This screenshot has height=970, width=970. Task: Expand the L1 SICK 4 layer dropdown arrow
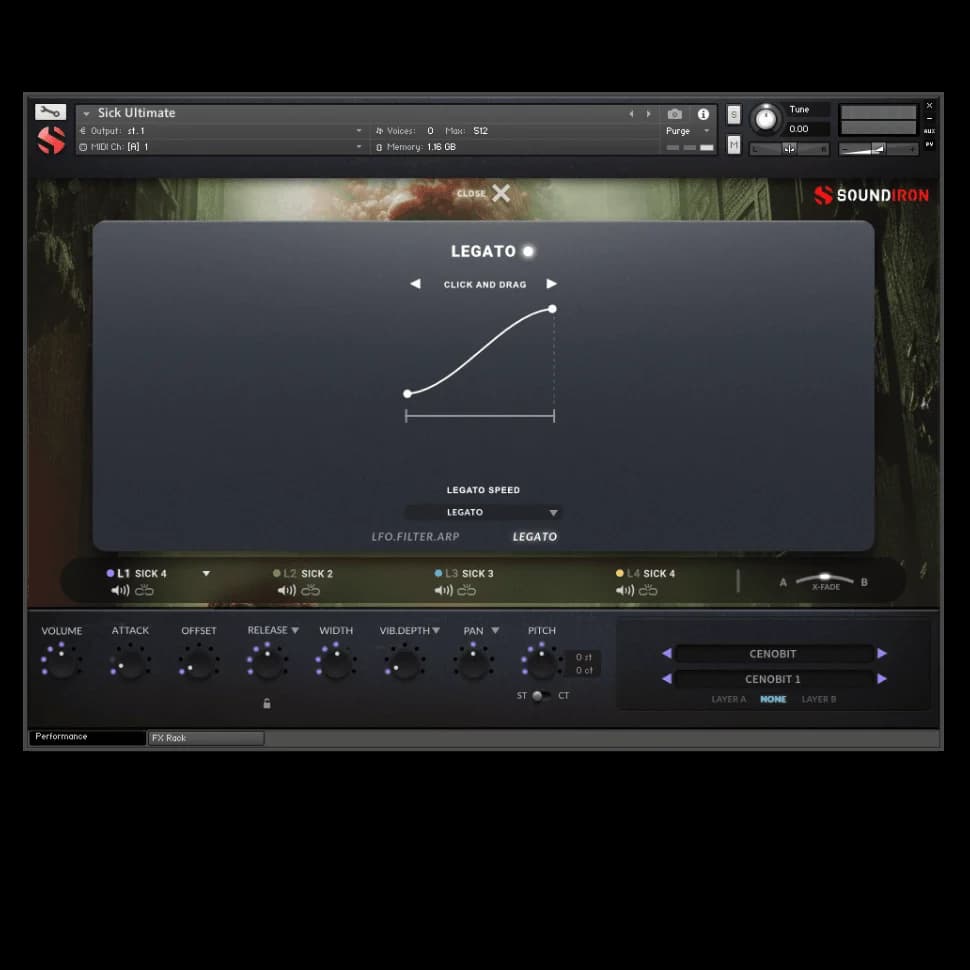click(x=206, y=574)
